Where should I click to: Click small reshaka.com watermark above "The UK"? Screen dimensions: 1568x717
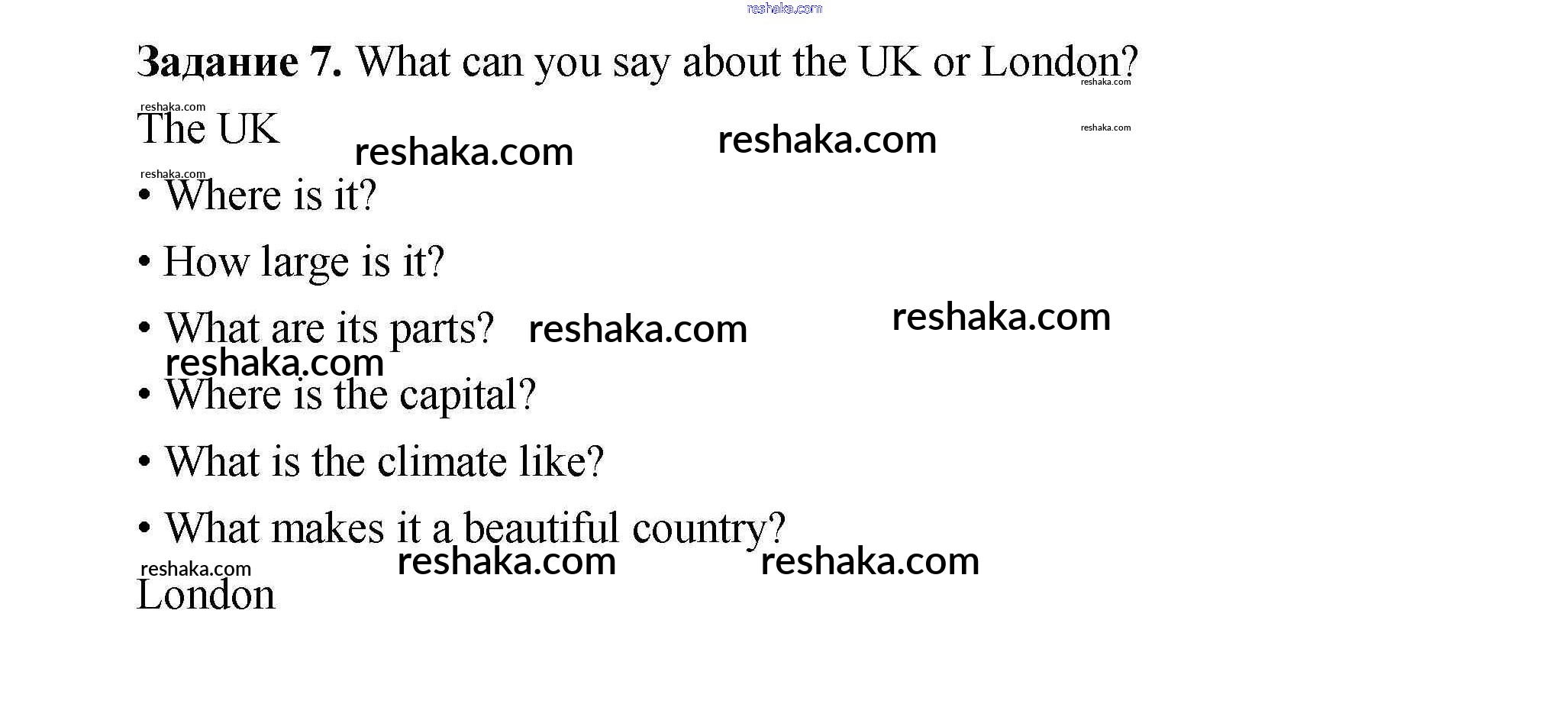point(173,107)
